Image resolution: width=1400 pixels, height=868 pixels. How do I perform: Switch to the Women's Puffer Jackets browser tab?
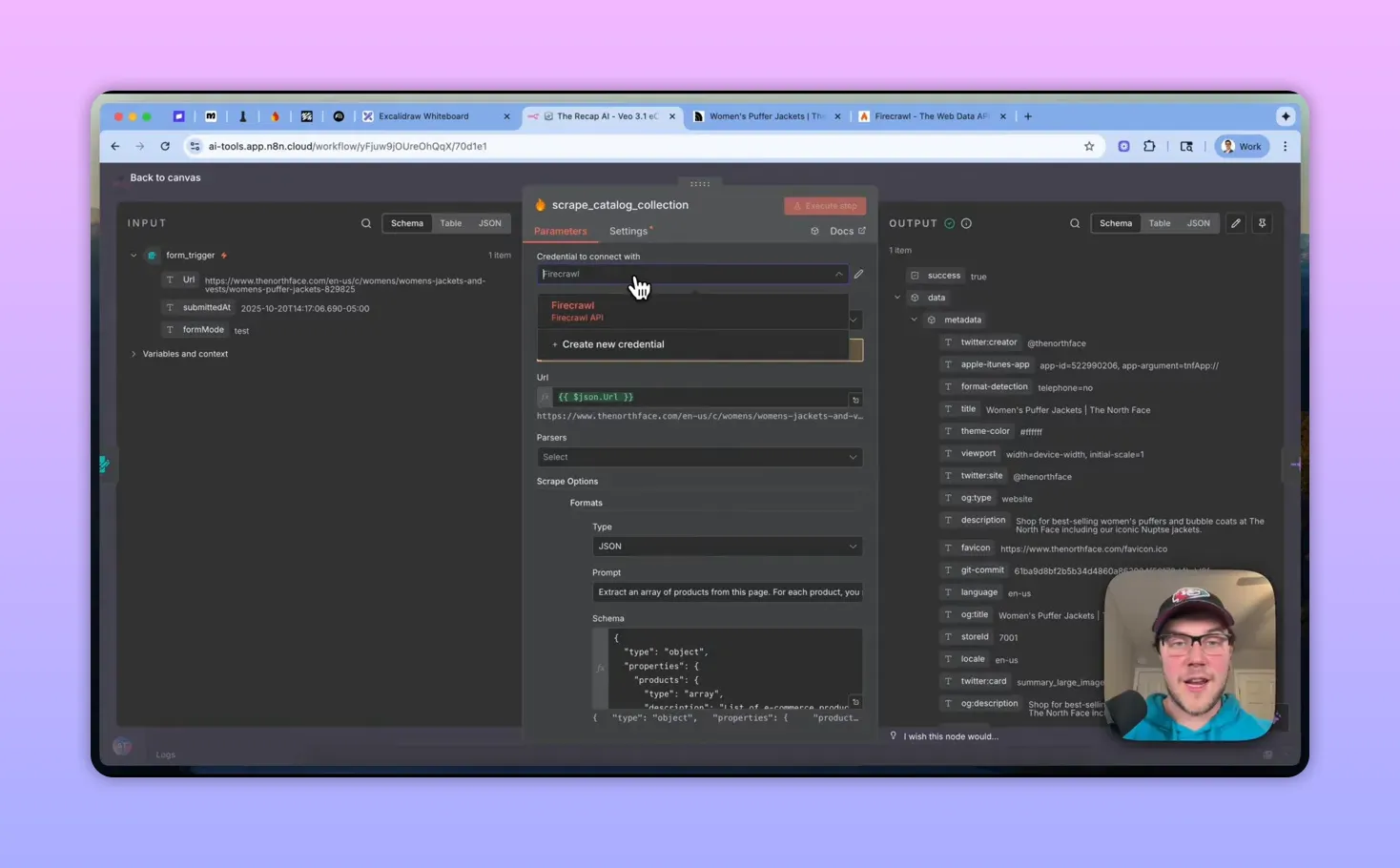(x=767, y=116)
